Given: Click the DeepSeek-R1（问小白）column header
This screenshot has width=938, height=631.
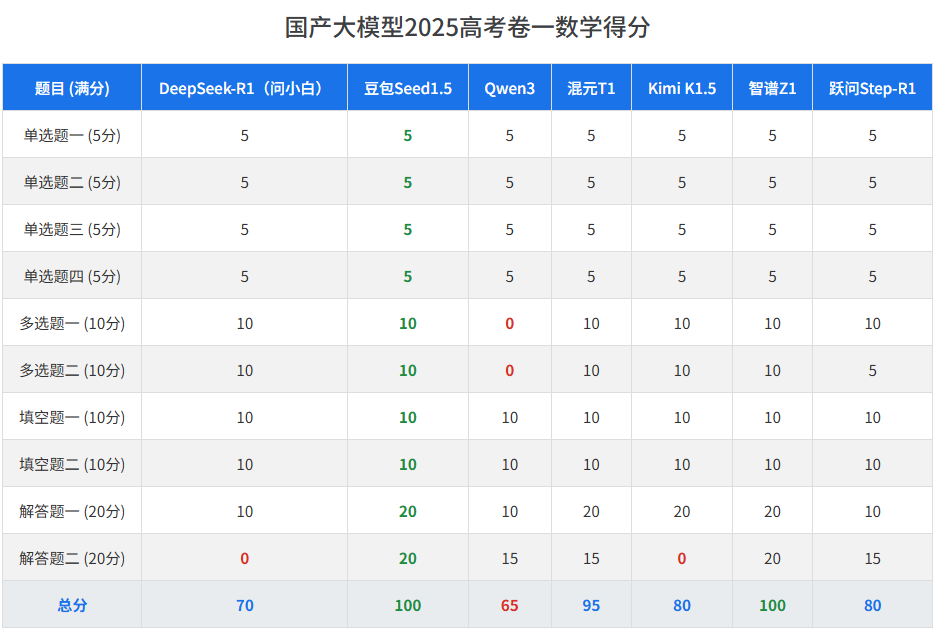Looking at the screenshot, I should pyautogui.click(x=244, y=89).
